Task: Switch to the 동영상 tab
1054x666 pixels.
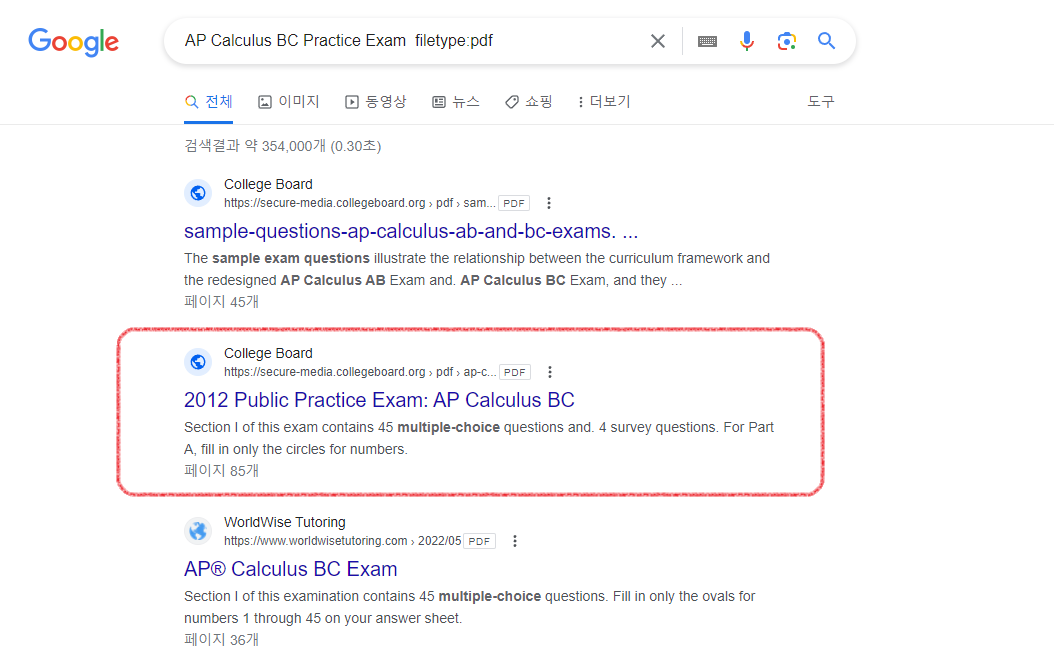Action: coord(376,101)
